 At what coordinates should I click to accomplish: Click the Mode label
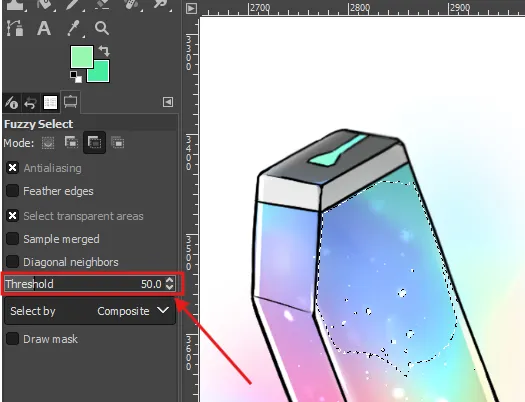[19, 143]
